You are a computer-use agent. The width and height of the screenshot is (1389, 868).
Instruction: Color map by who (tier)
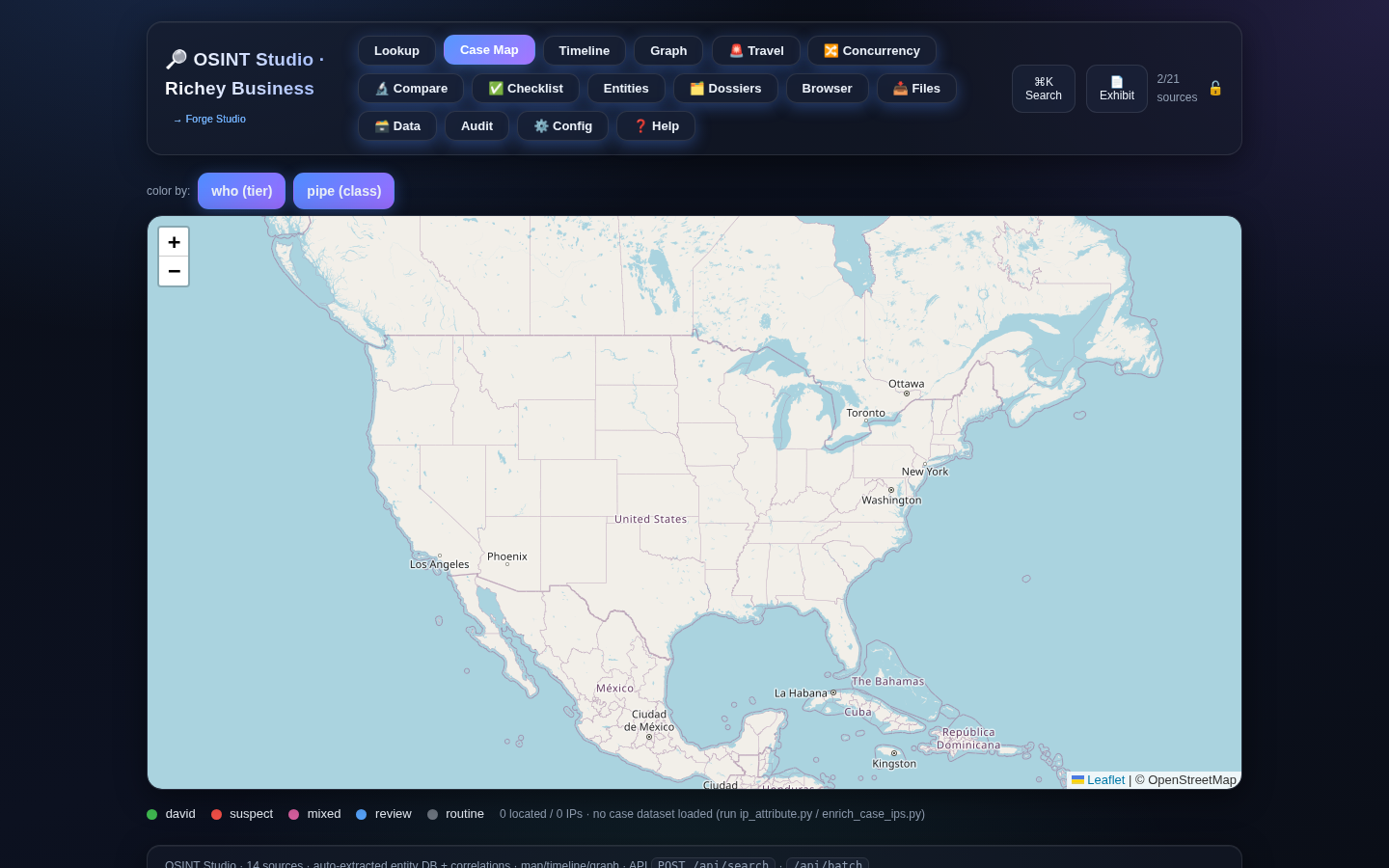[241, 191]
